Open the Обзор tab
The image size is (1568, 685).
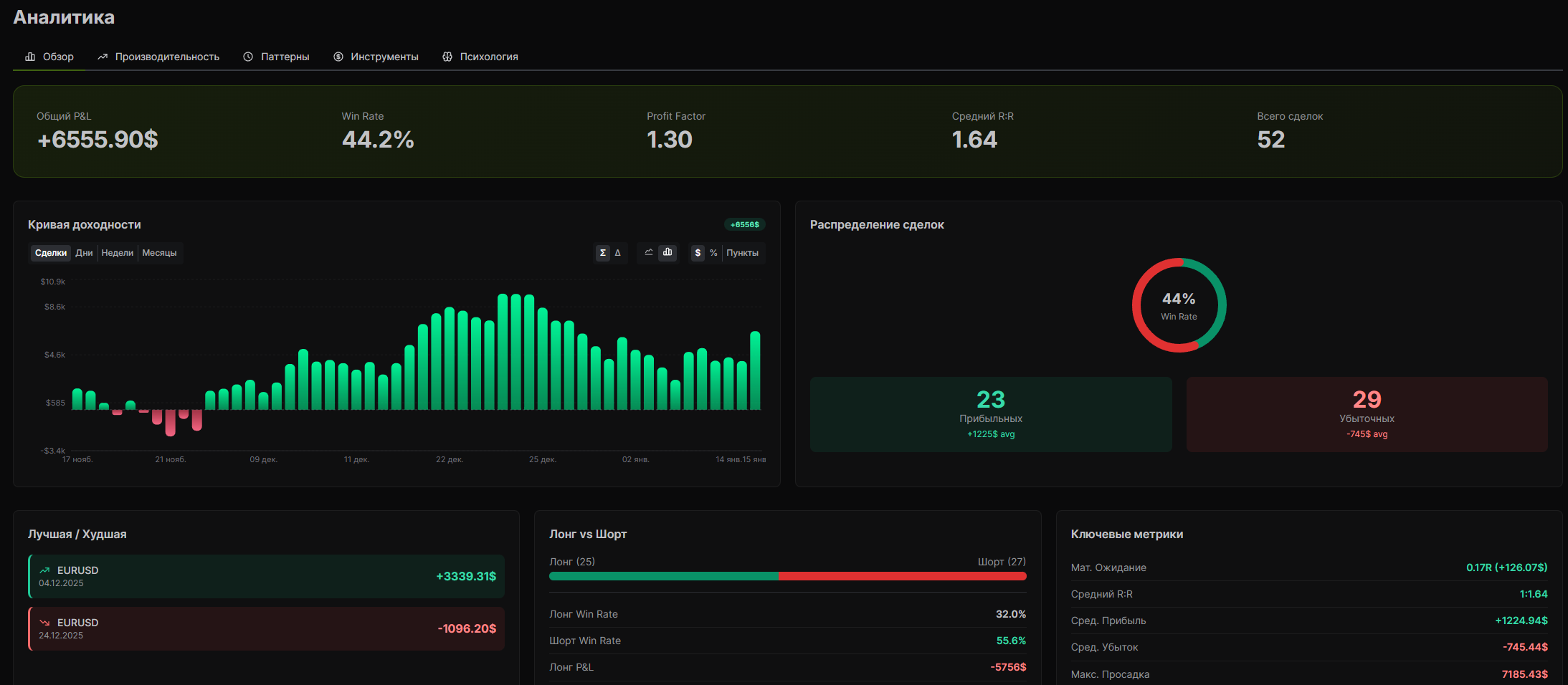49,57
